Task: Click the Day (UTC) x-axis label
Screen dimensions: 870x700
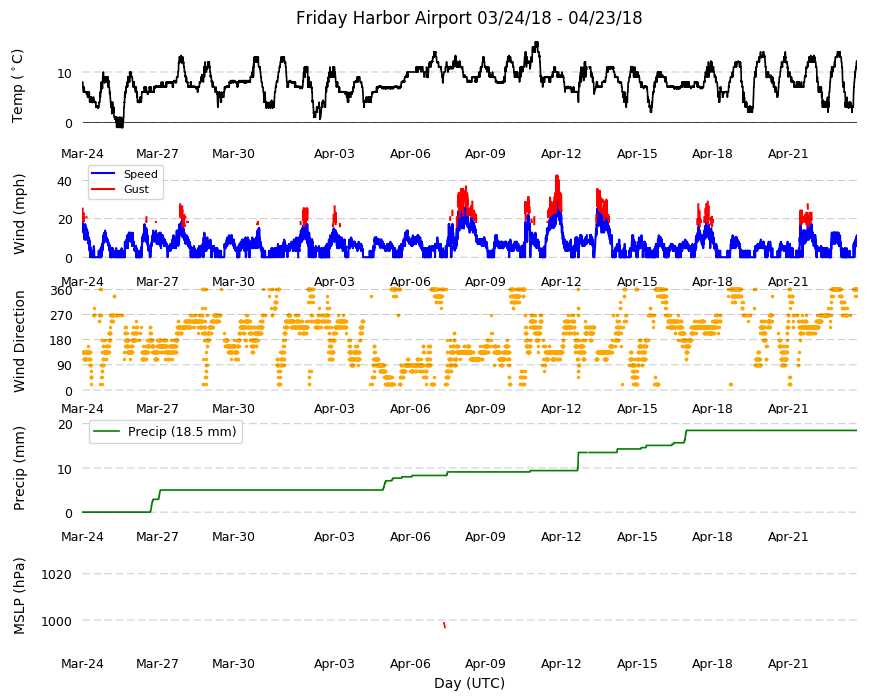Action: (469, 683)
